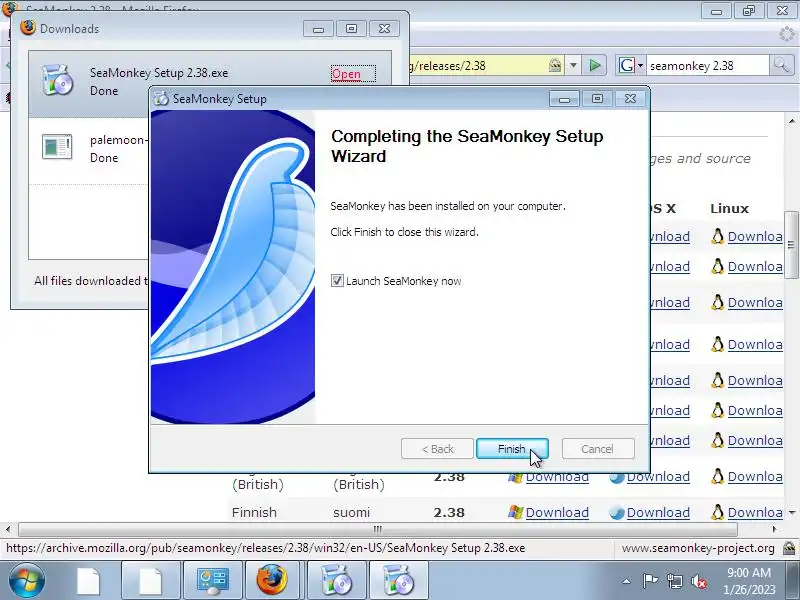
Task: Minimize the SeaMonkey Setup window
Action: 564,98
